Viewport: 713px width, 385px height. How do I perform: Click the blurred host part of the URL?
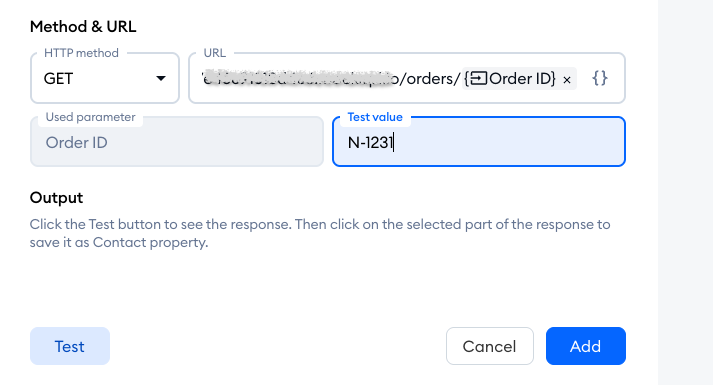point(297,78)
